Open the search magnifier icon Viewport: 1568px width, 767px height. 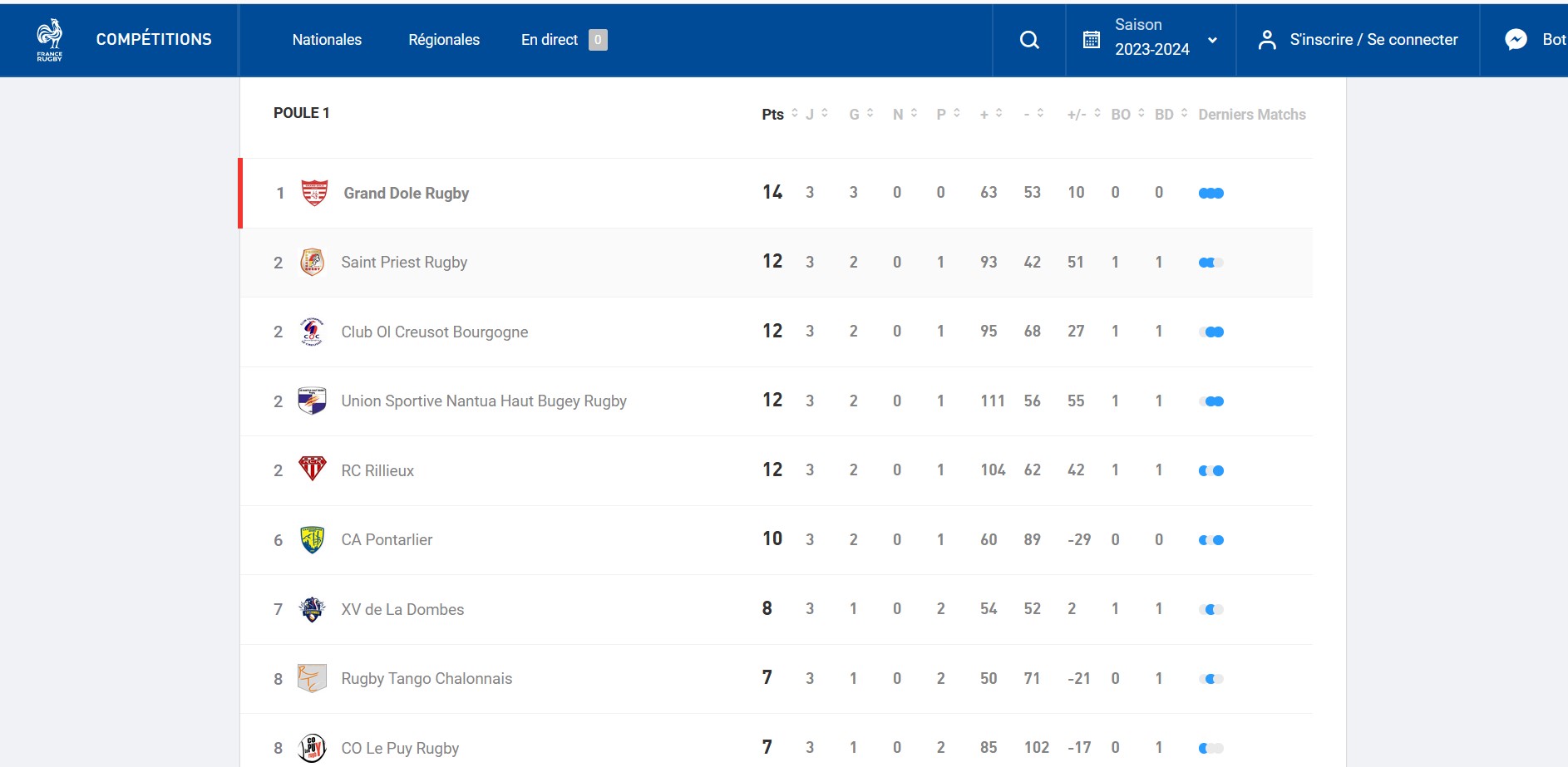click(x=1029, y=40)
